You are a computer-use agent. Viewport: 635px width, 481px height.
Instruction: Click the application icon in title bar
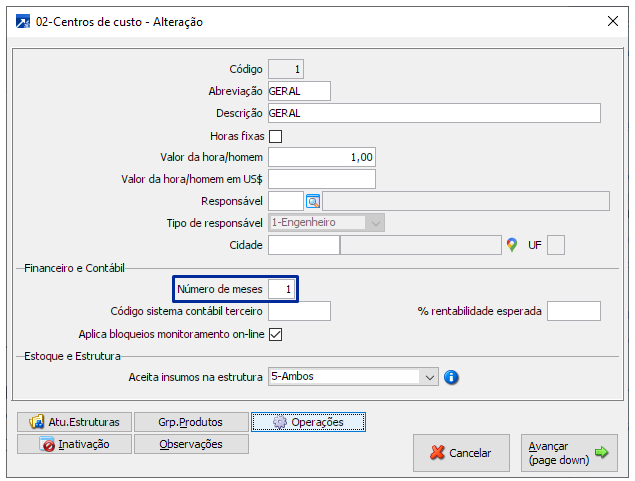23,21
